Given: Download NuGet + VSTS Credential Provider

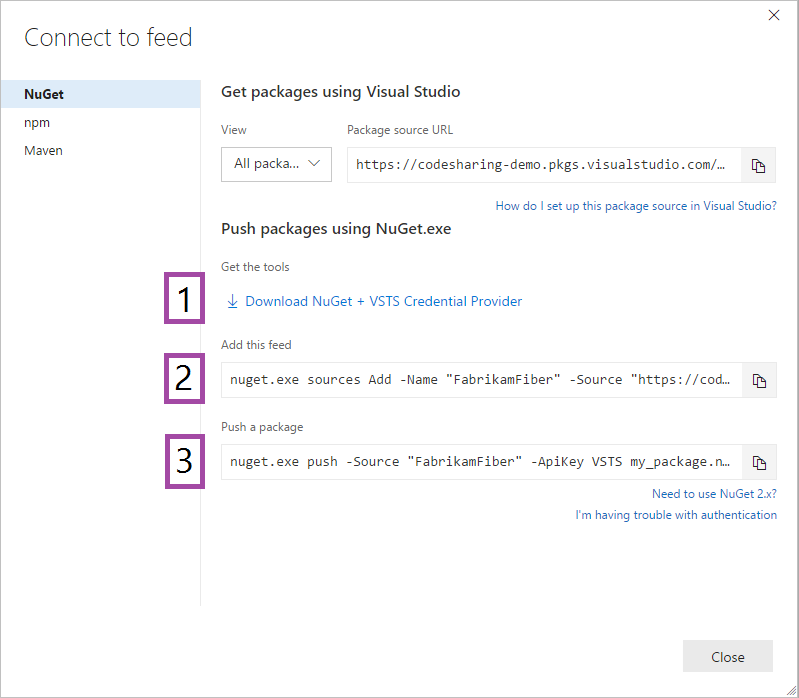Looking at the screenshot, I should pyautogui.click(x=383, y=301).
